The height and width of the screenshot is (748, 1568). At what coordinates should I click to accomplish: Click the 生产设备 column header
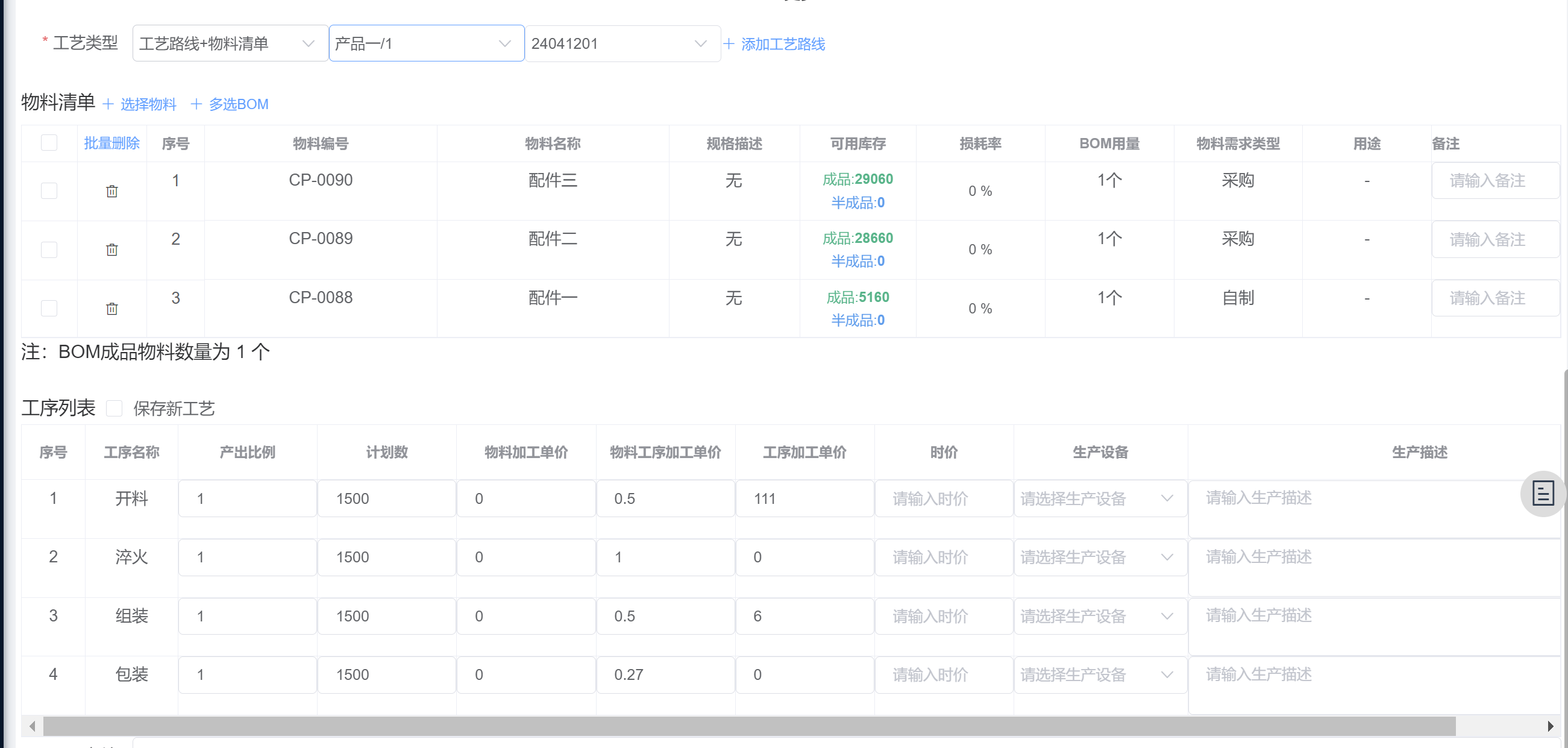tap(1100, 452)
